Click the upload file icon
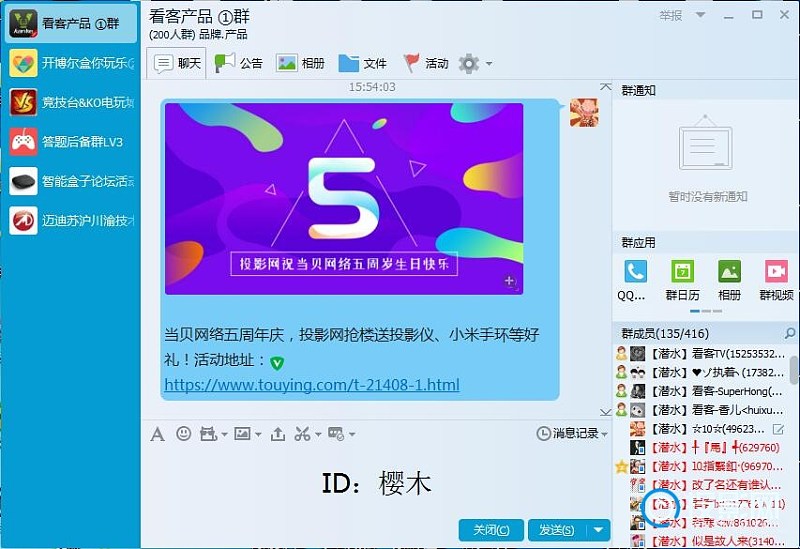The height and width of the screenshot is (549, 800). [x=278, y=434]
